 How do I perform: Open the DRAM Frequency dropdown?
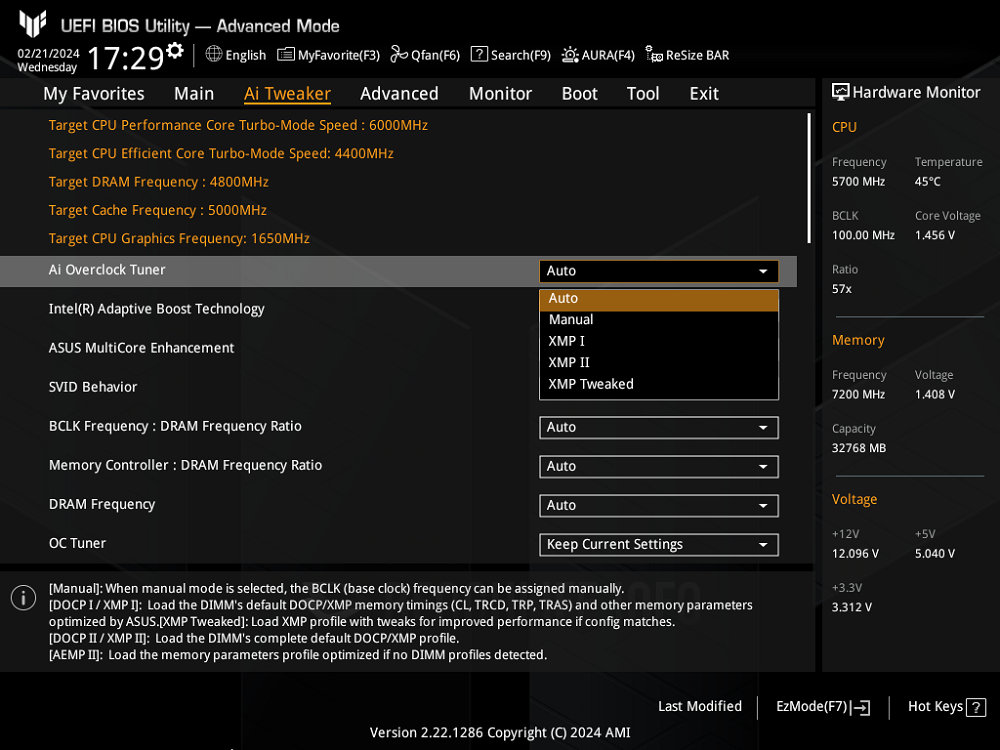658,505
